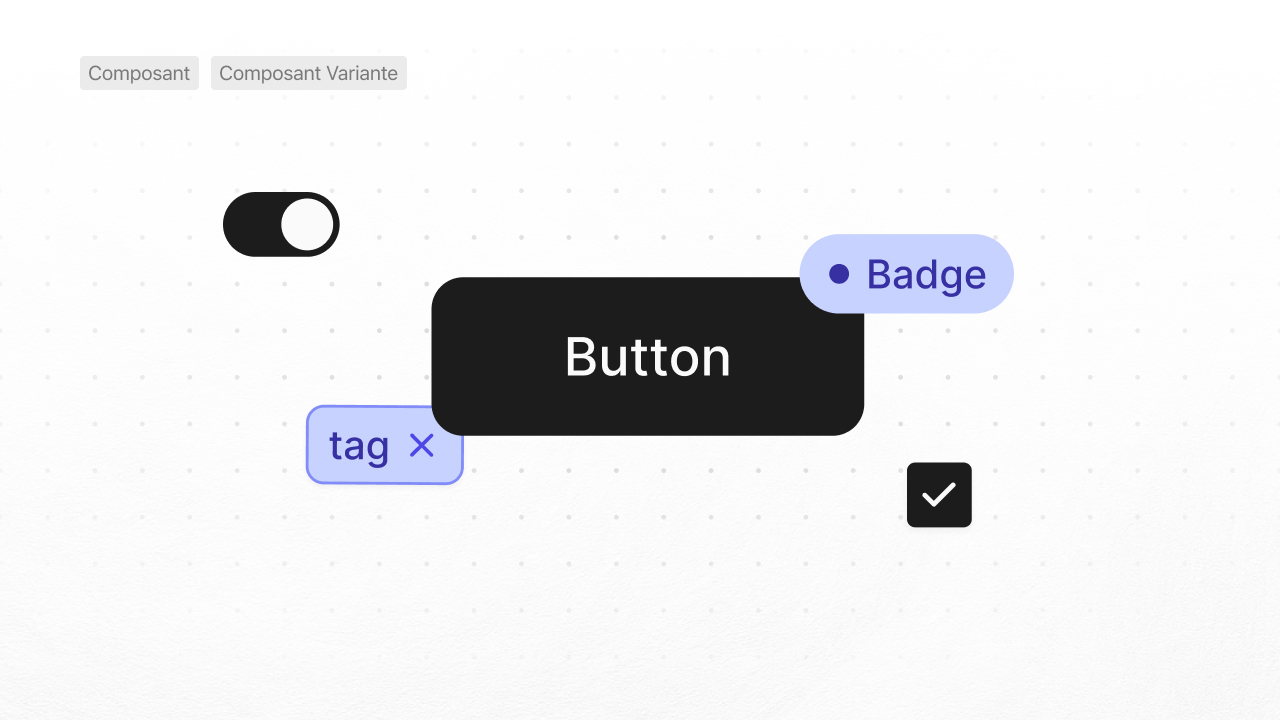Click the "Button" text label
This screenshot has height=720, width=1280.
(647, 357)
